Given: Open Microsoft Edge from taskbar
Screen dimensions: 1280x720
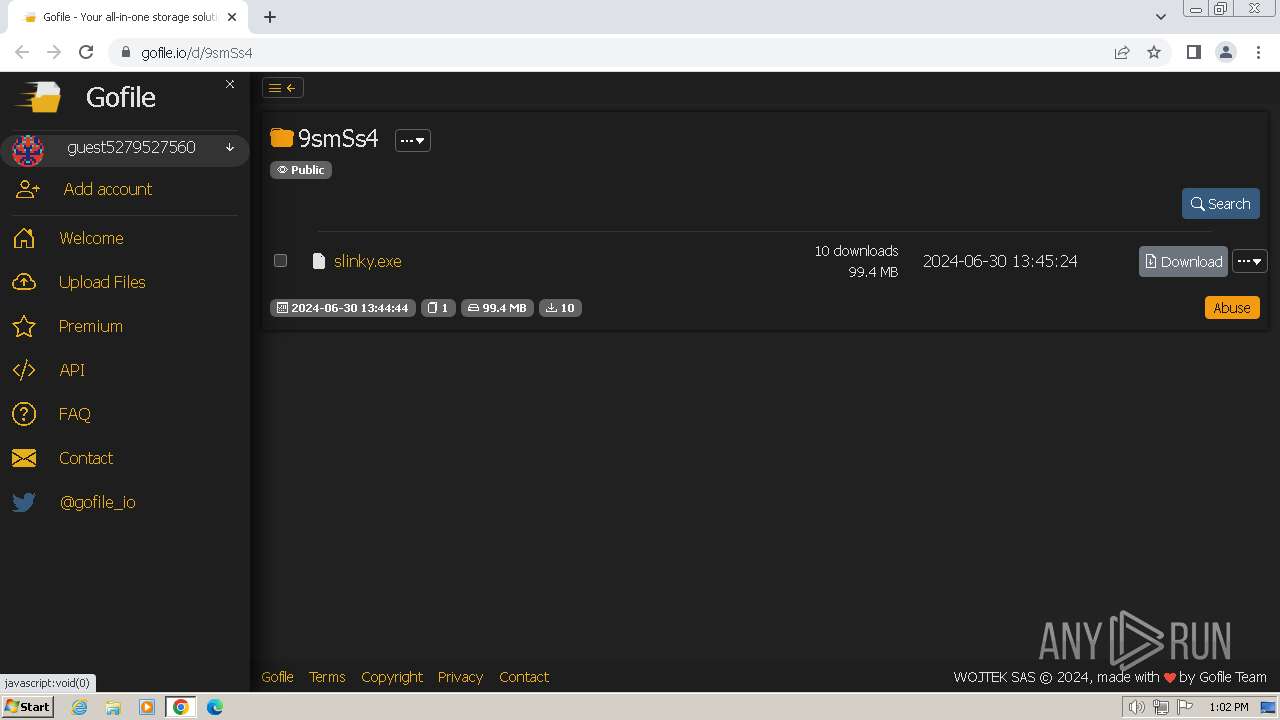Looking at the screenshot, I should 215,707.
